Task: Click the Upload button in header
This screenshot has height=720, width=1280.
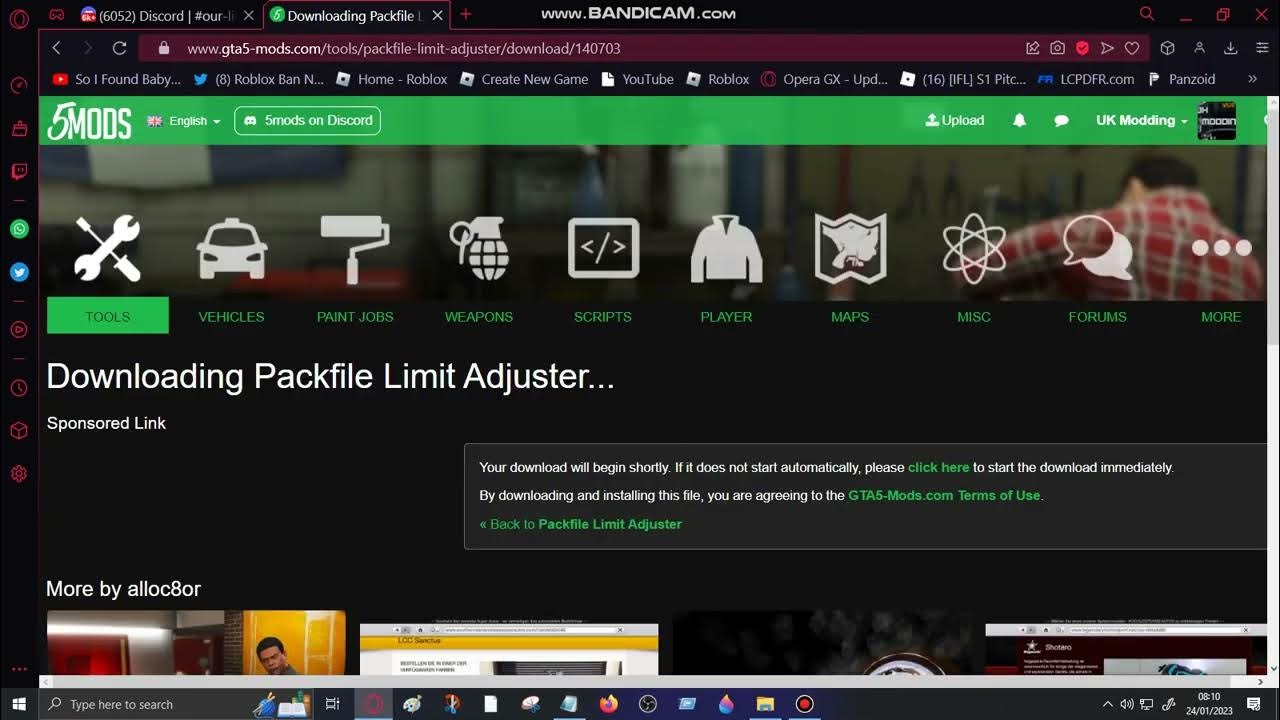Action: 955,120
